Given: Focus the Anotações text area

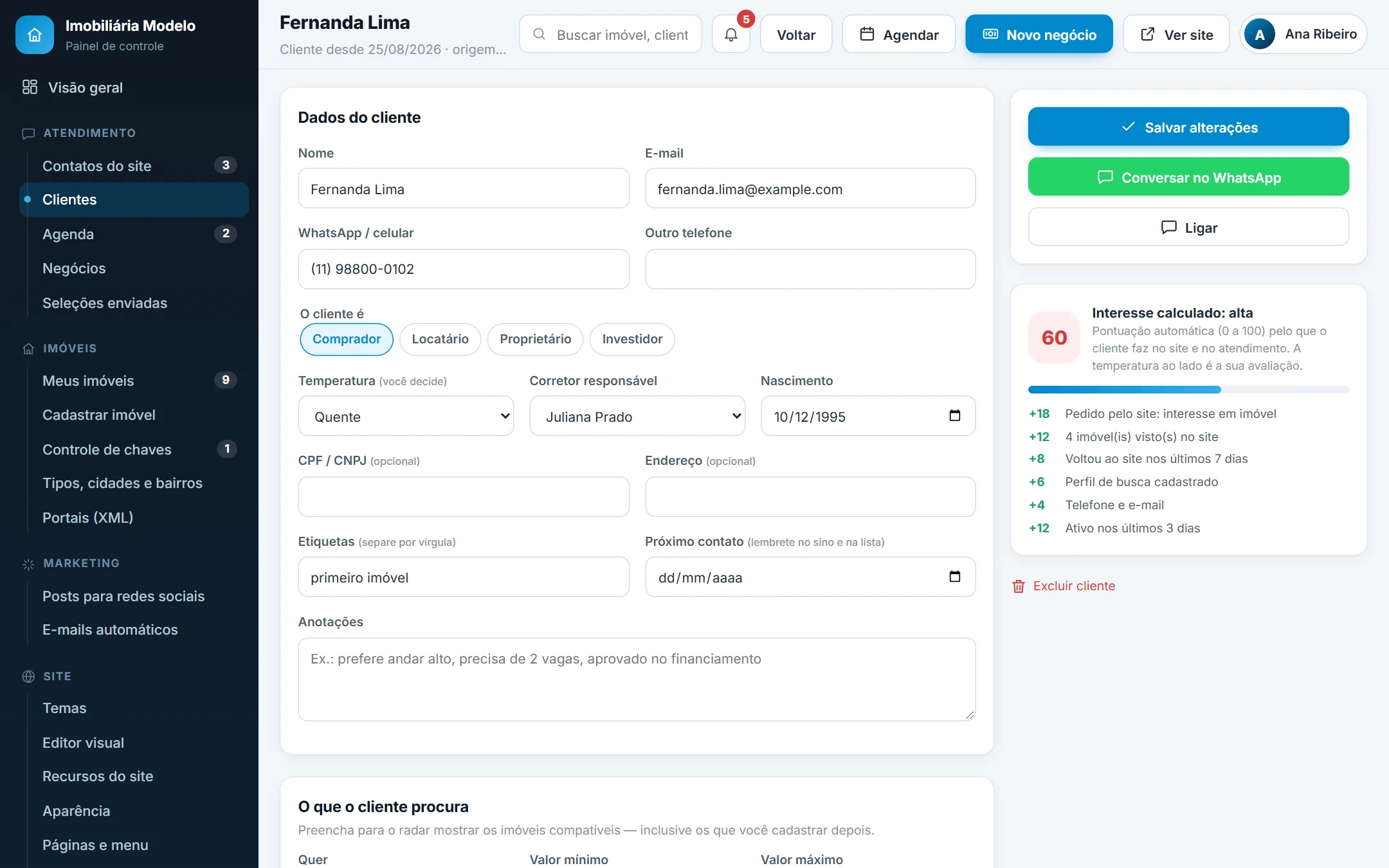Looking at the screenshot, I should click(637, 679).
